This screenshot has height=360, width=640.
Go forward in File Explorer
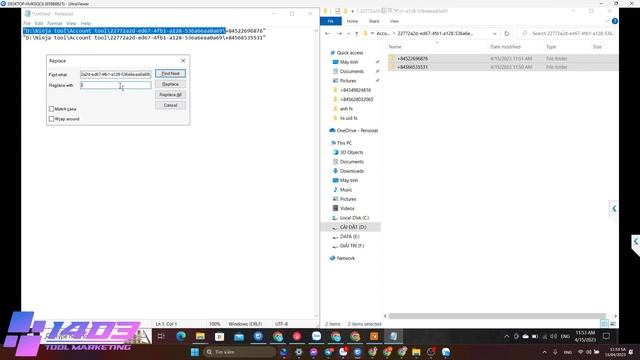point(339,33)
